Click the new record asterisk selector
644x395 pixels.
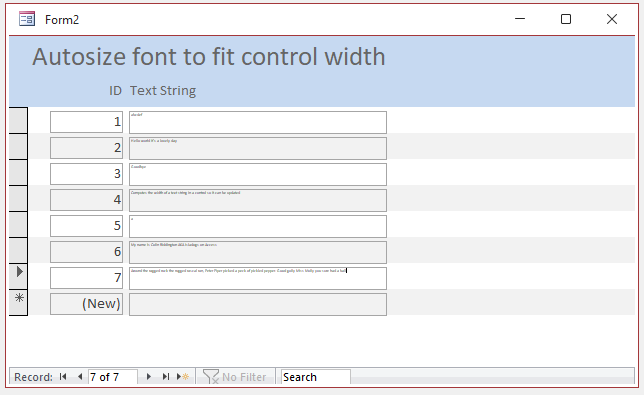(x=18, y=303)
